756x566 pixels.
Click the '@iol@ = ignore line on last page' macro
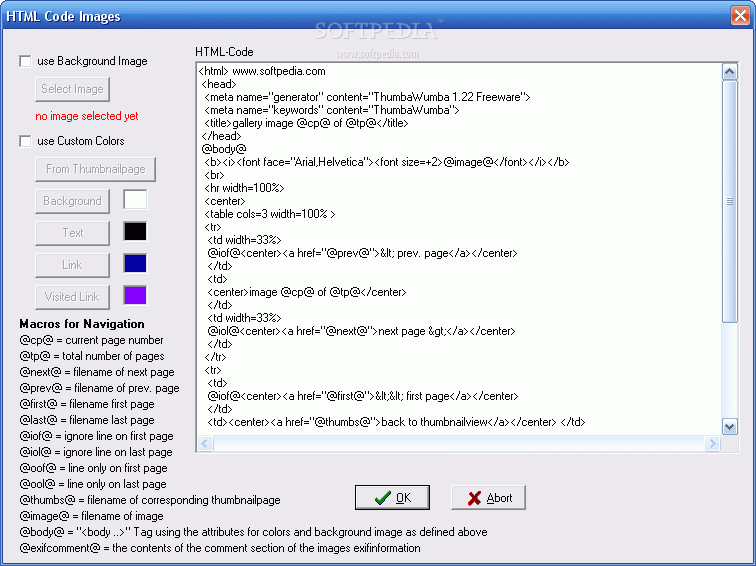tap(96, 452)
